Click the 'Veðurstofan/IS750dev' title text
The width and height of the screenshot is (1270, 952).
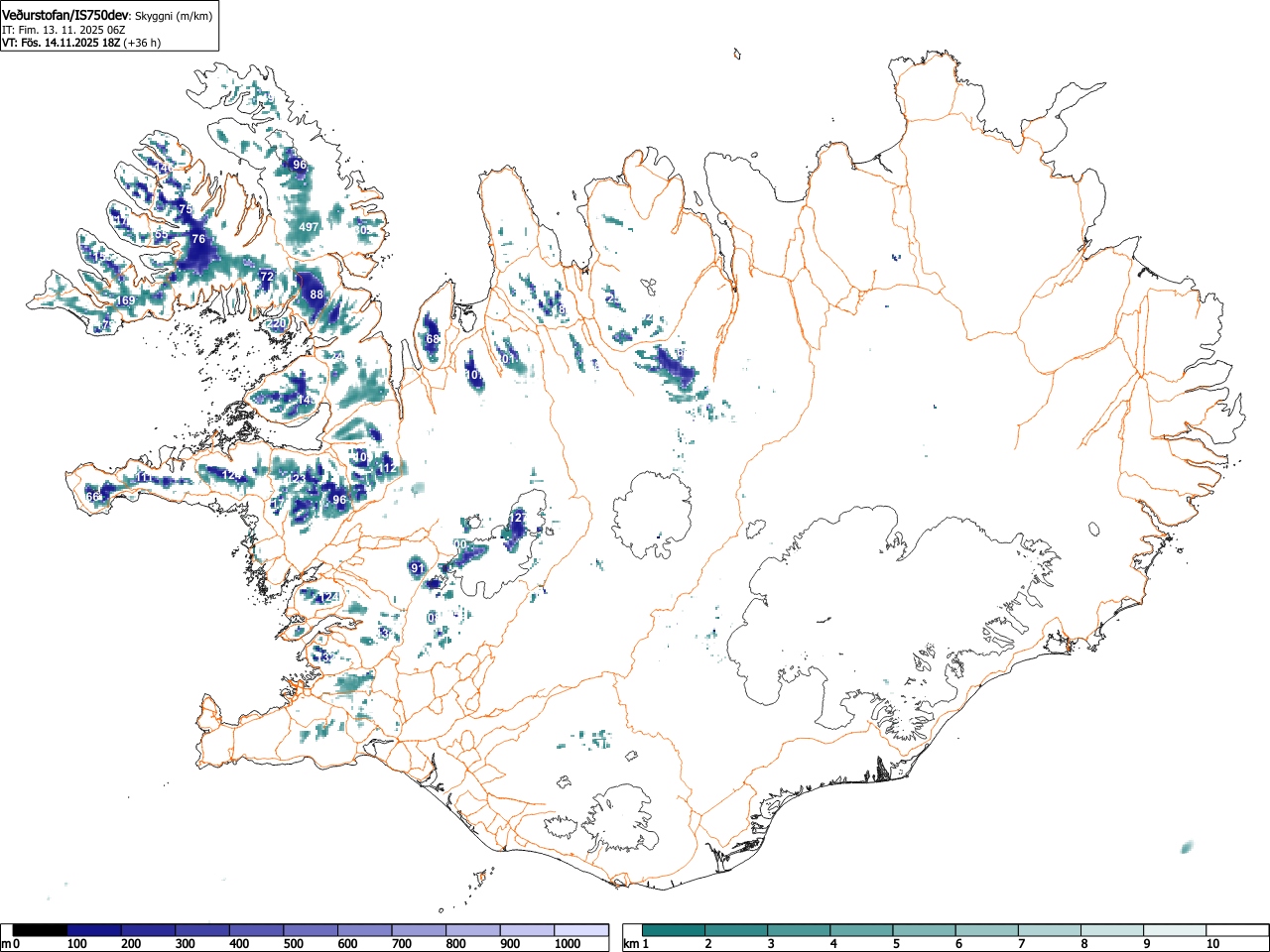coord(65,14)
